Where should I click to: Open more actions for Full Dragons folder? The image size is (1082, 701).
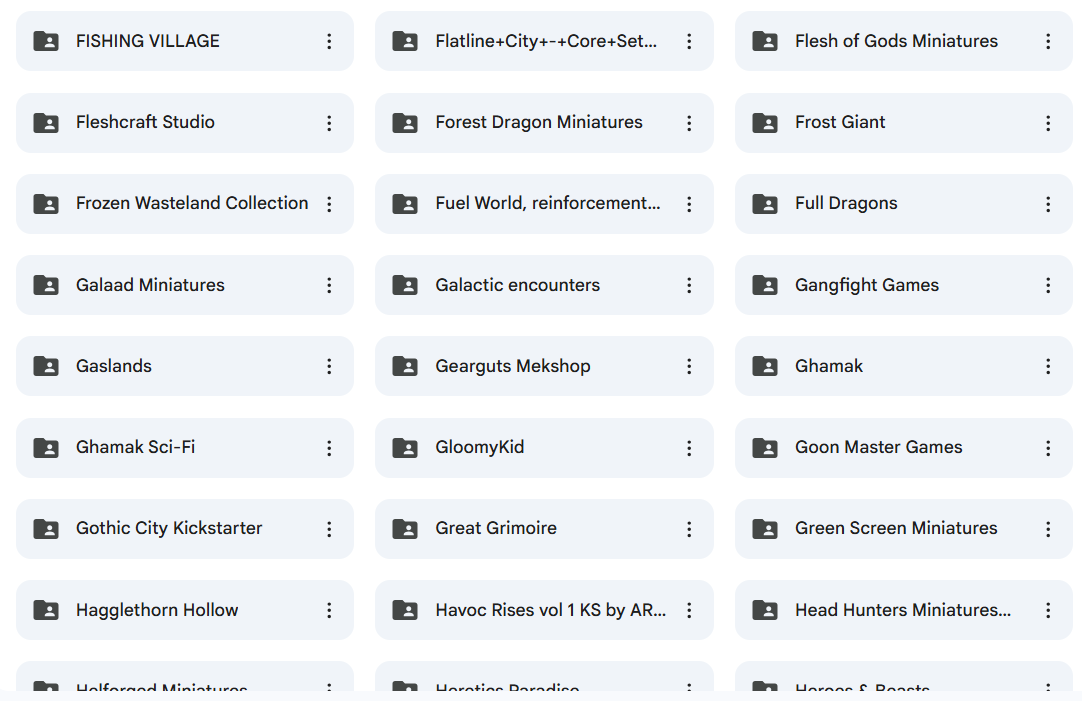tap(1048, 204)
